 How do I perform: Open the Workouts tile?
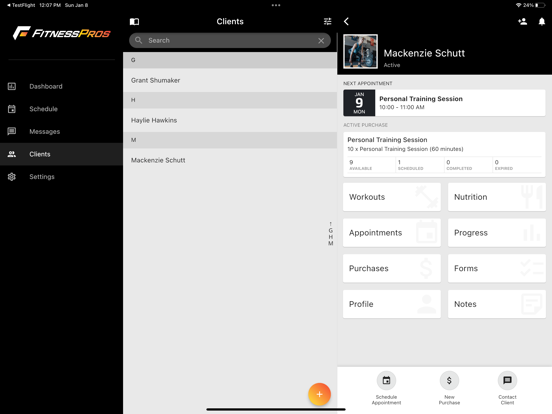[x=392, y=197]
